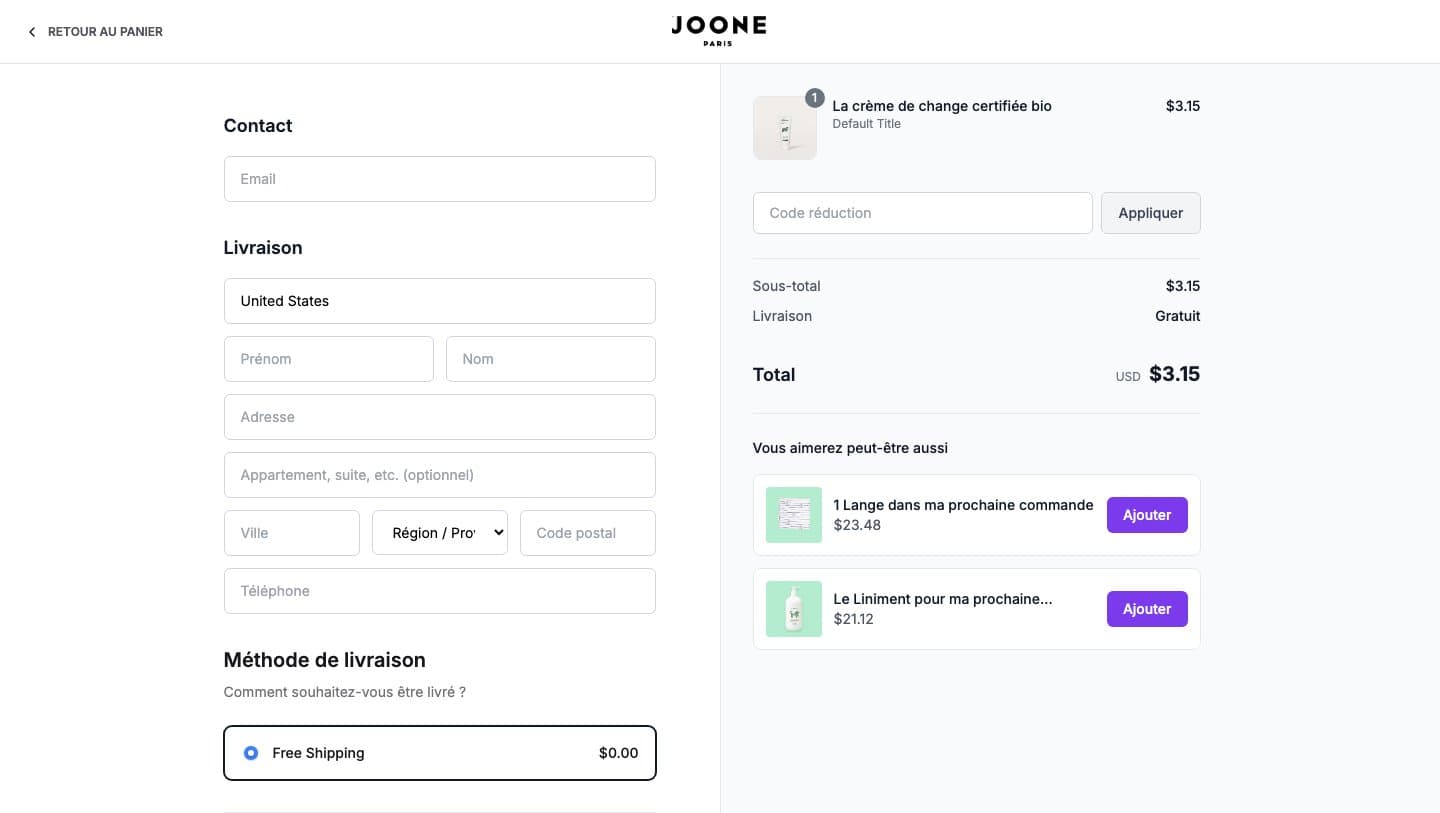Open the United States country selector
The height and width of the screenshot is (813, 1440).
tap(440, 301)
